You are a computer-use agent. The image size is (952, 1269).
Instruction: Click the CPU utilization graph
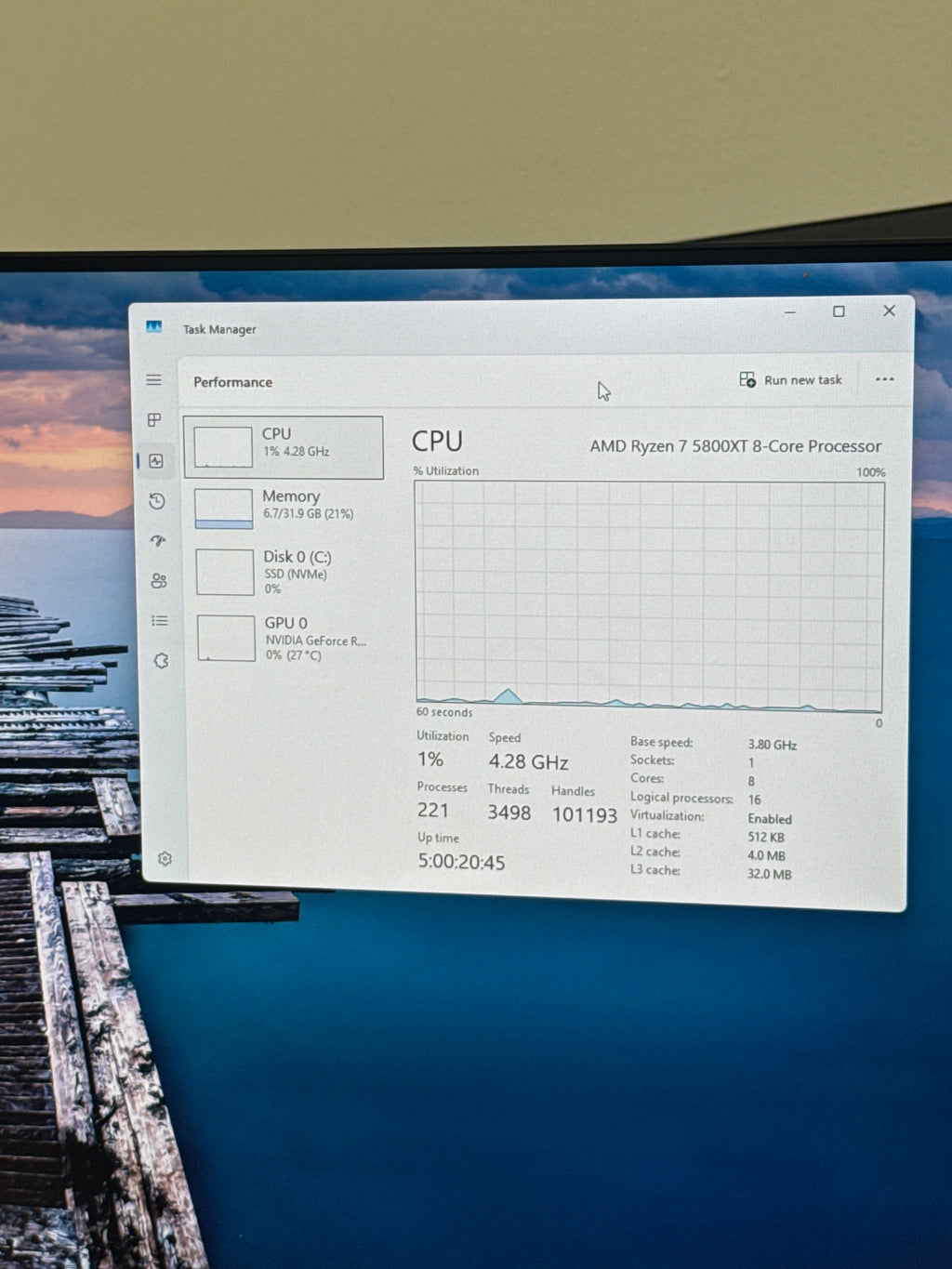pyautogui.click(x=649, y=597)
